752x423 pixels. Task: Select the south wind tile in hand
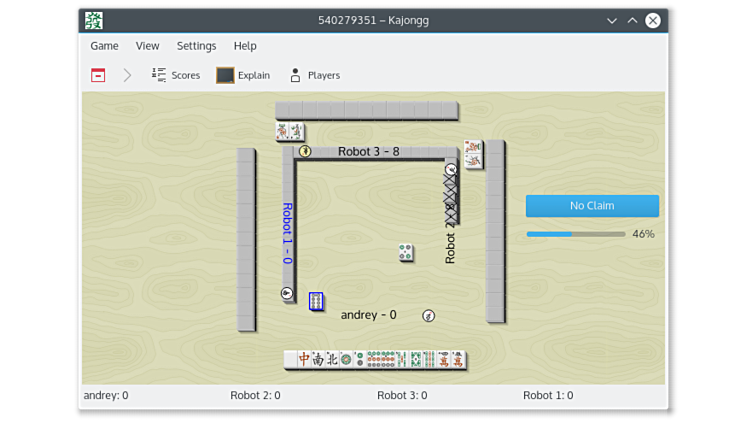coord(318,359)
